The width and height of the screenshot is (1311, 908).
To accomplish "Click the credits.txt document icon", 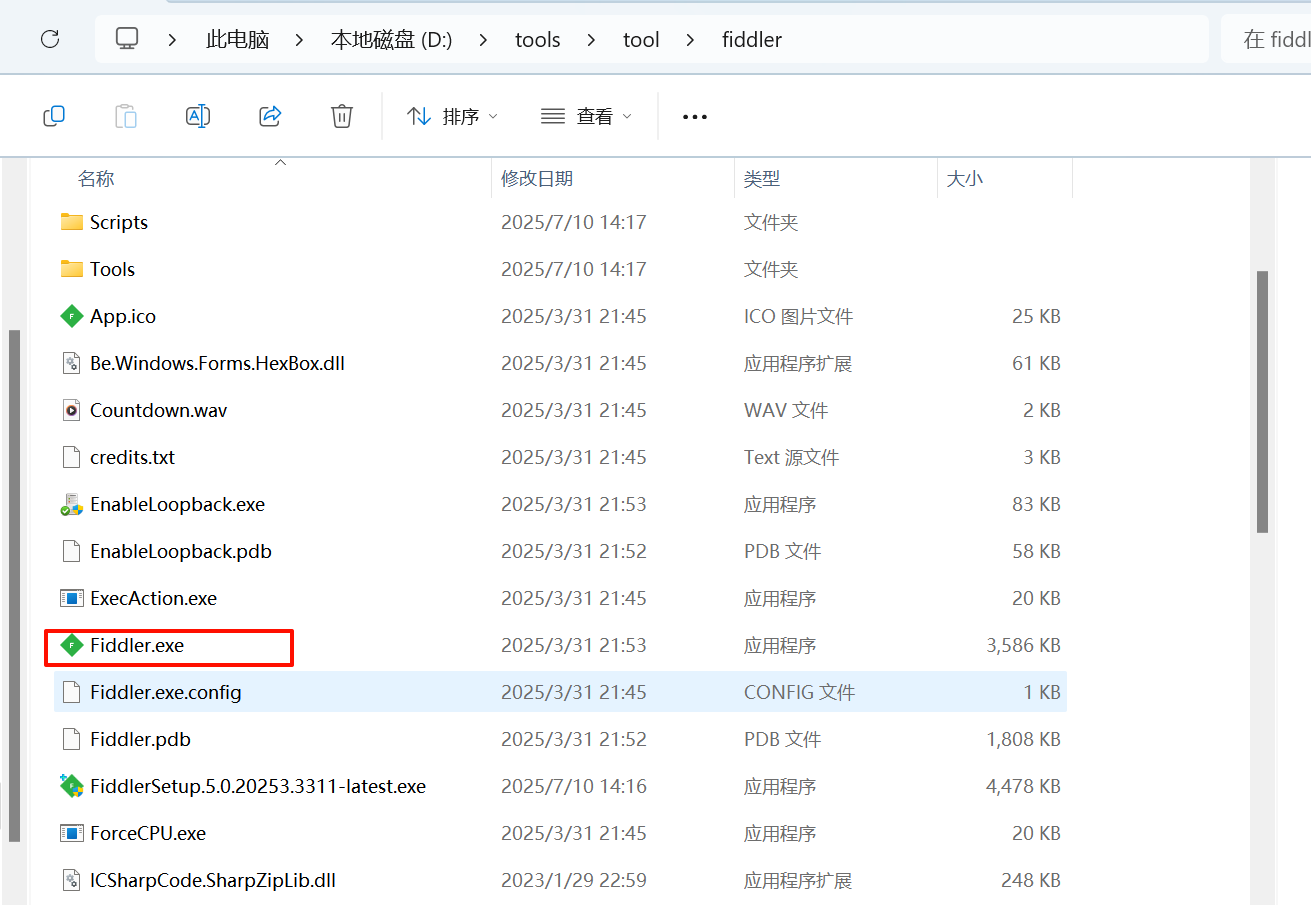I will (71, 457).
